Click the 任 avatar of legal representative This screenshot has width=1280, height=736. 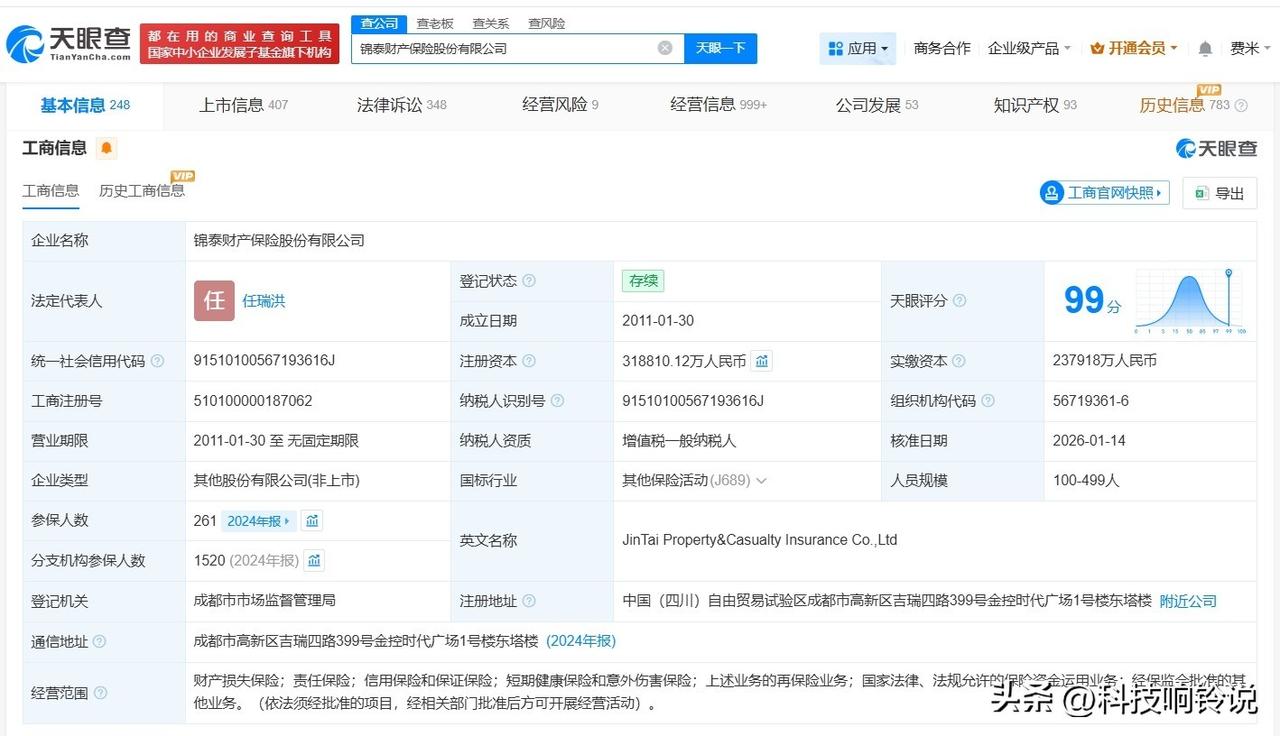click(x=214, y=301)
